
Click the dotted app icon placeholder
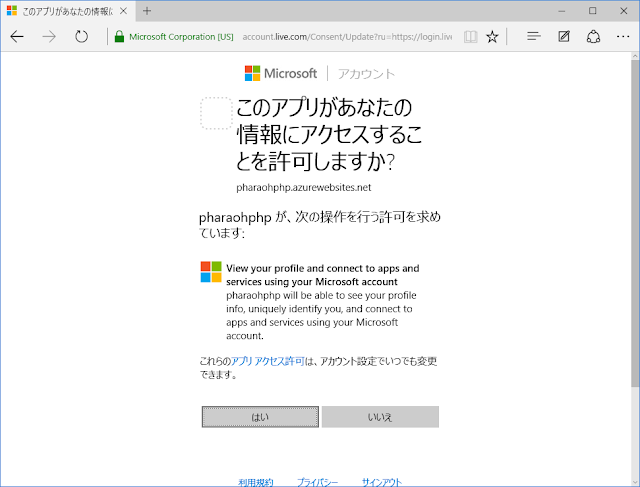216,113
